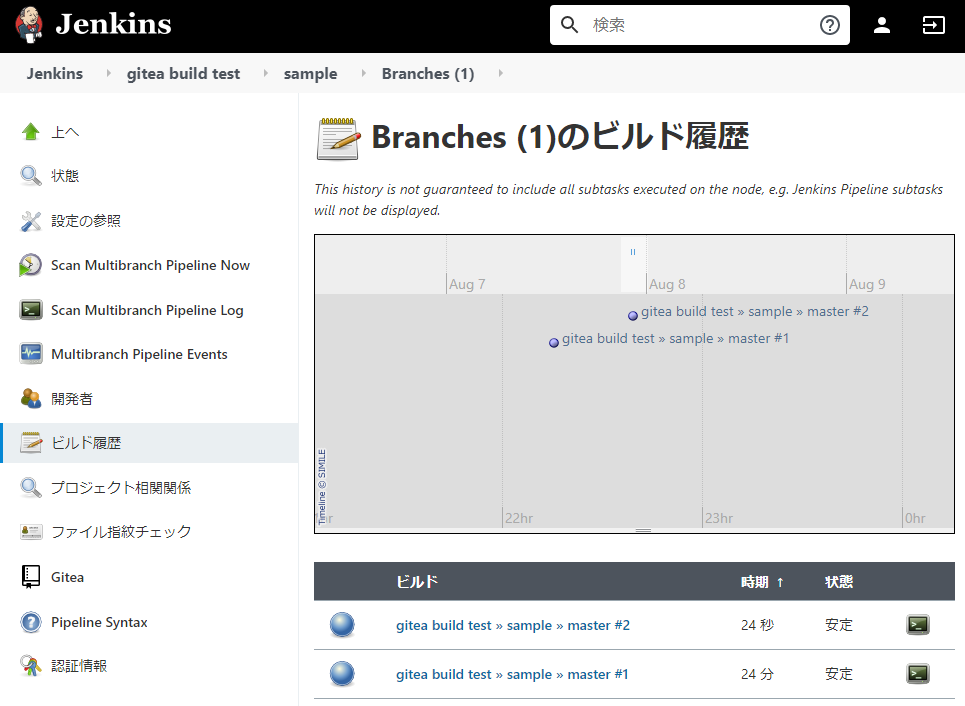
Task: Open the sample breadcrumb
Action: [310, 73]
